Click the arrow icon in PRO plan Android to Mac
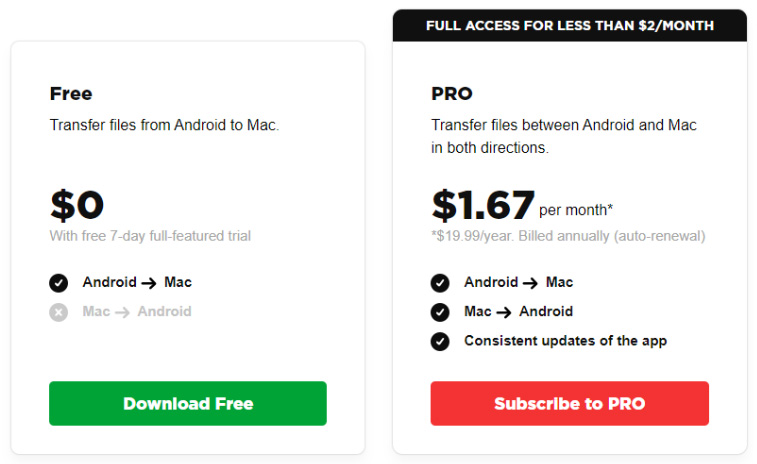Viewport: 757px width, 464px height. point(531,283)
